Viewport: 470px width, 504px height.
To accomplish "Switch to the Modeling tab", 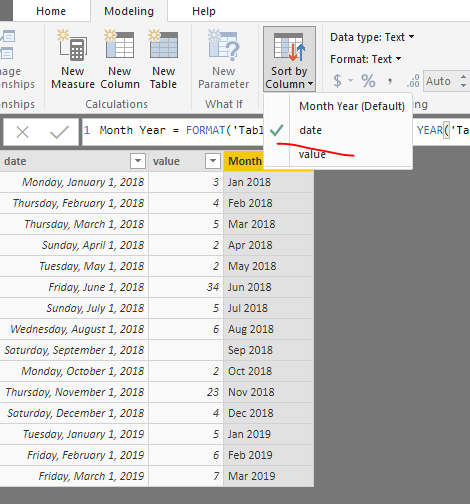I will [129, 11].
